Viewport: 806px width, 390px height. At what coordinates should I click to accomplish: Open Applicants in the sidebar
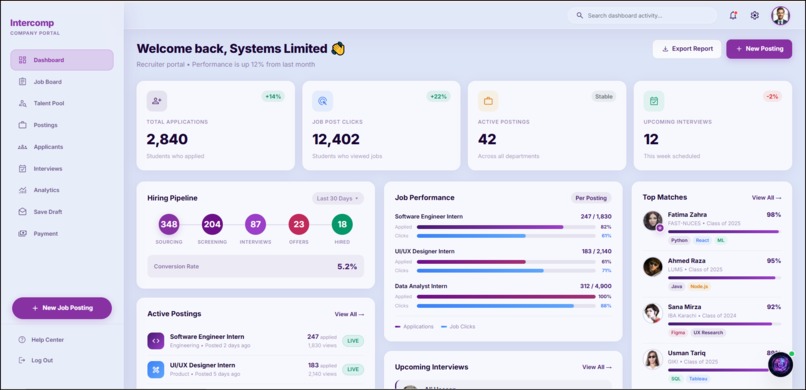62,147
